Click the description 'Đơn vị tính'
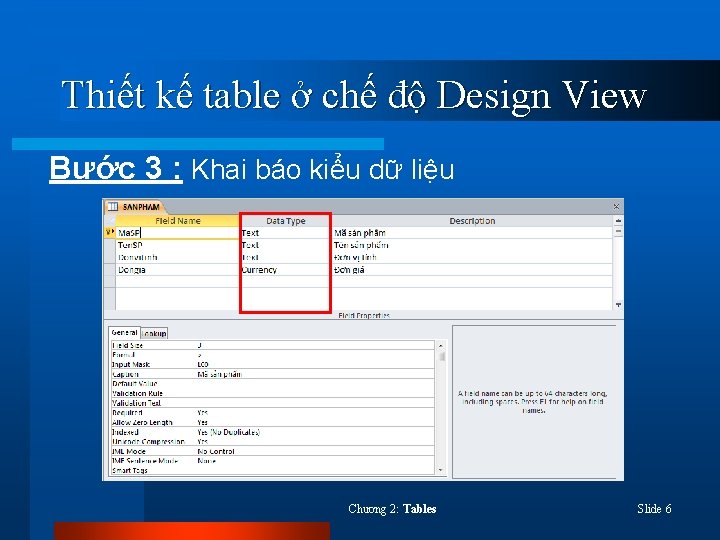Image resolution: width=720 pixels, height=540 pixels. coord(355,258)
